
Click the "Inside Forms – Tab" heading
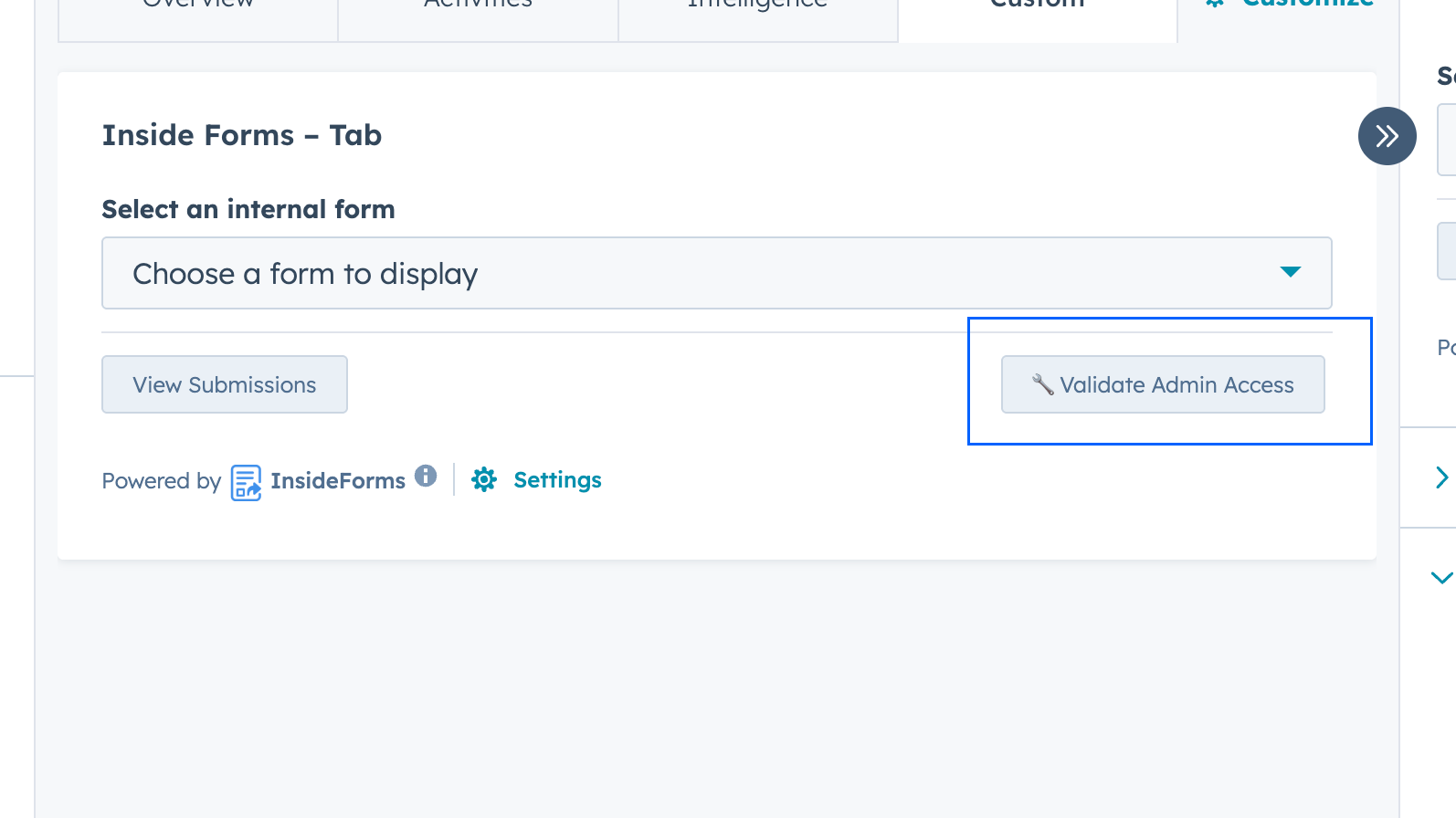click(x=242, y=135)
